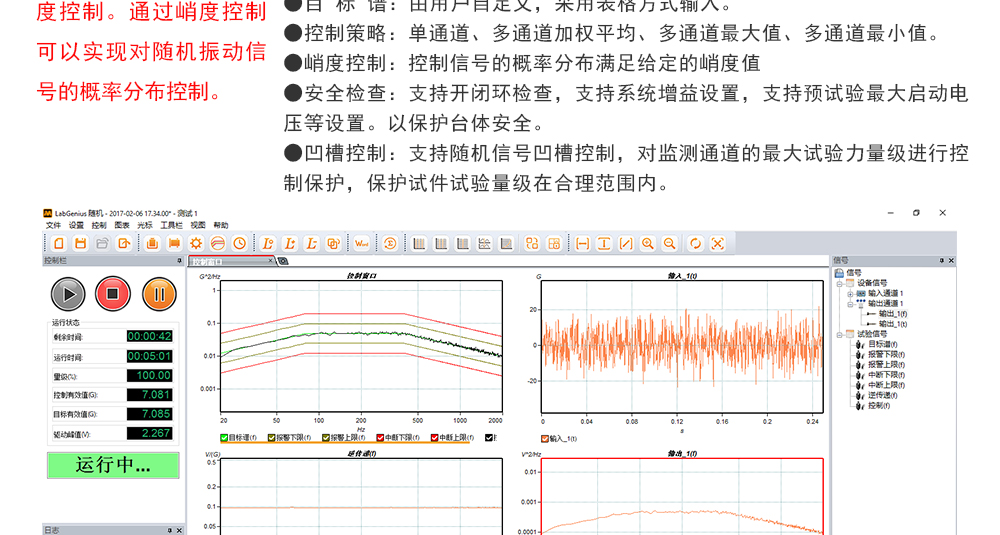Screen dimensions: 1000x535
Task: Open settings with the gear toolbar icon
Action: pyautogui.click(x=196, y=244)
